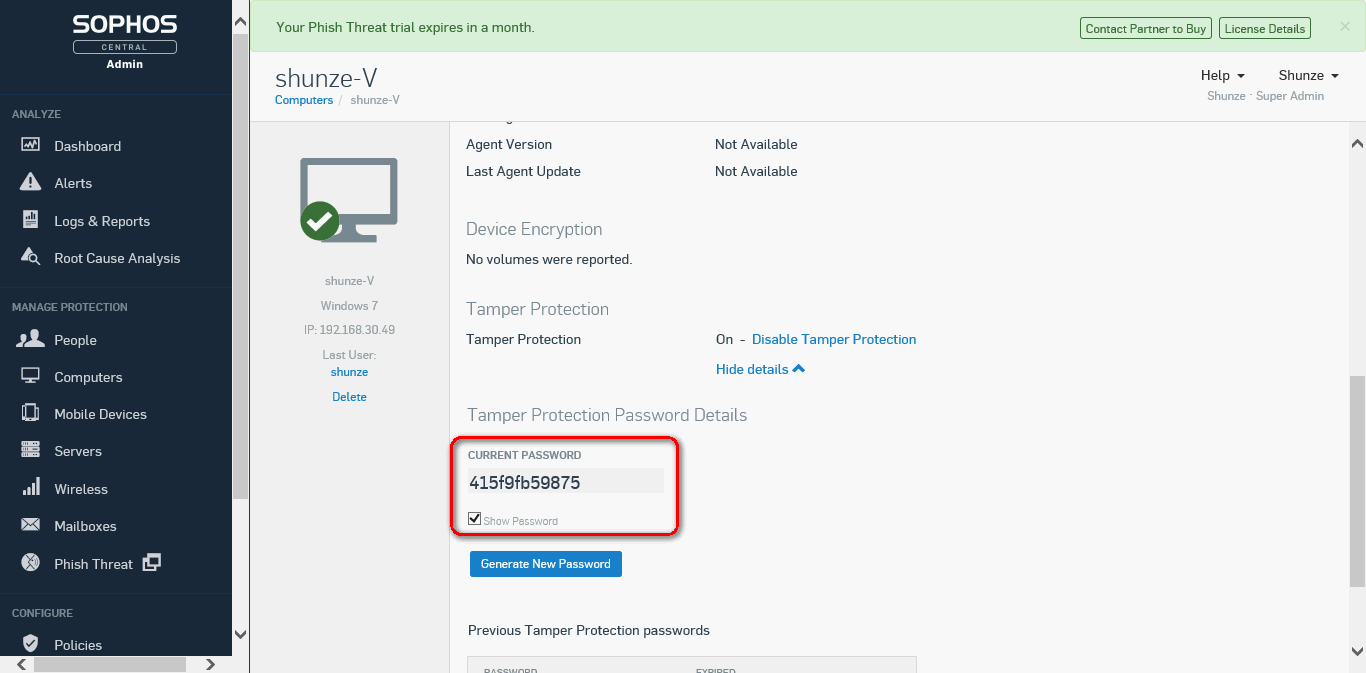The height and width of the screenshot is (673, 1366).
Task: Click the shunze last user link
Action: tap(349, 372)
